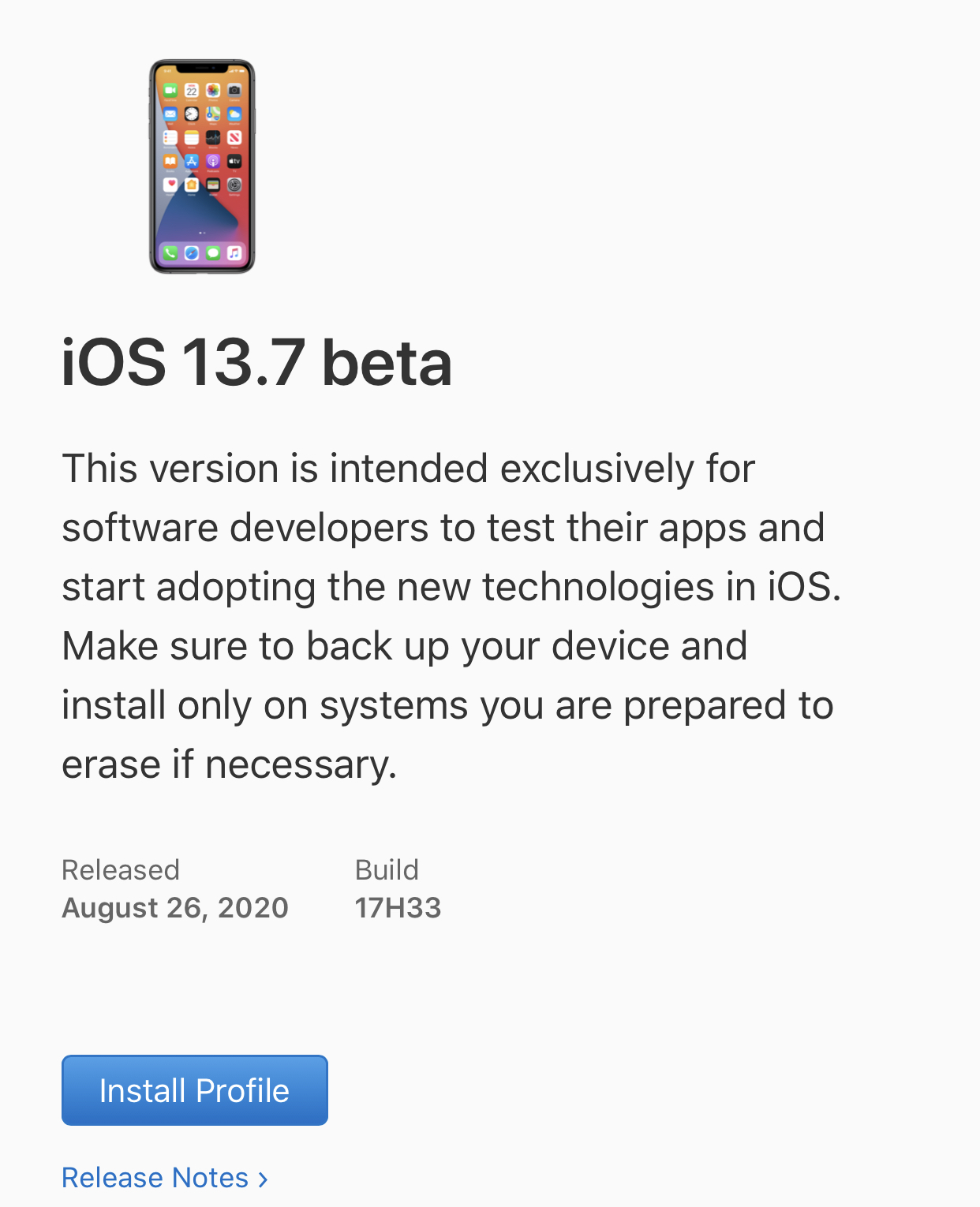Click the iOS 13.7 beta heading

(257, 362)
